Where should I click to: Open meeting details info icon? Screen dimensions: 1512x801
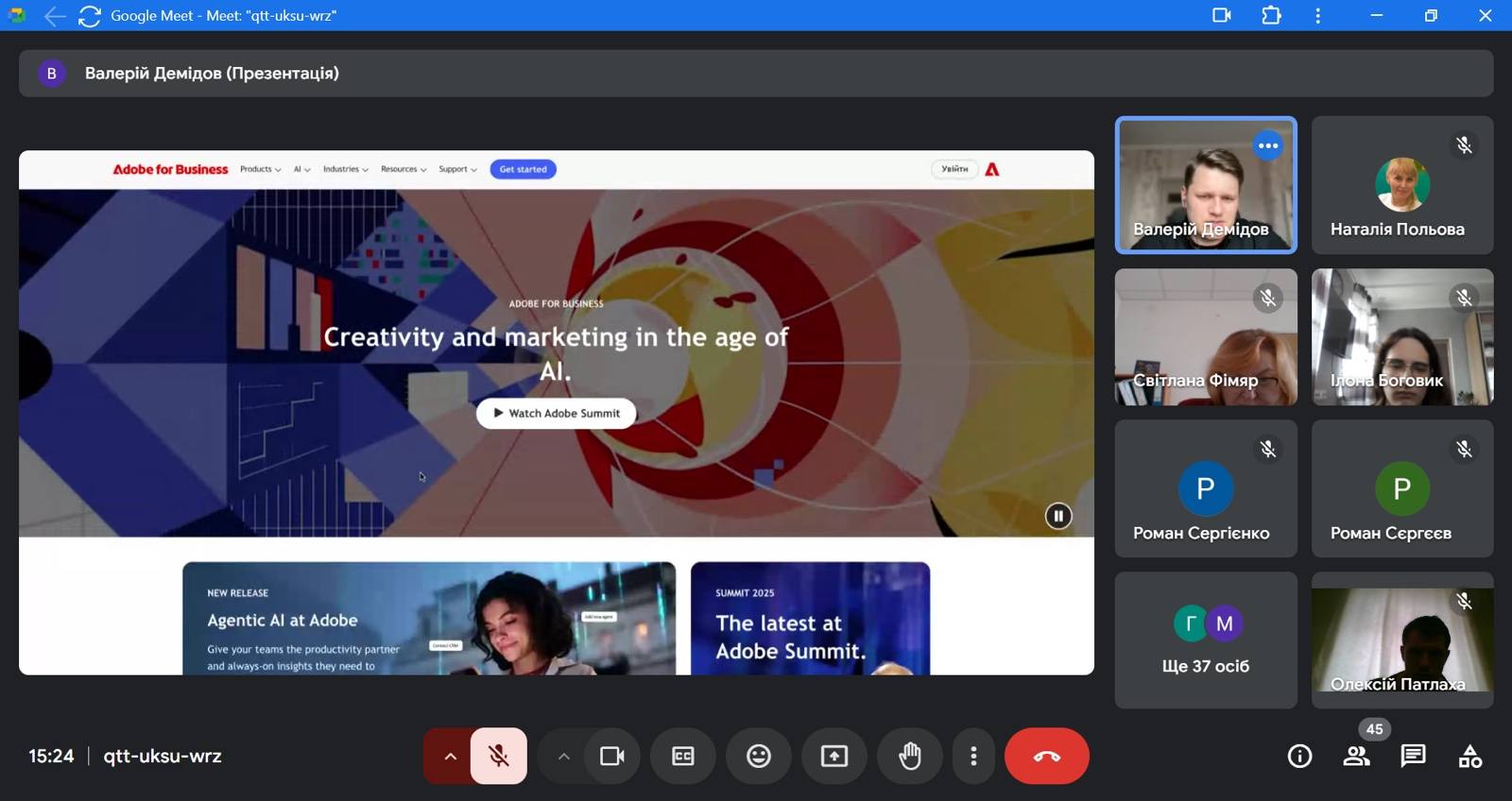click(x=1299, y=756)
